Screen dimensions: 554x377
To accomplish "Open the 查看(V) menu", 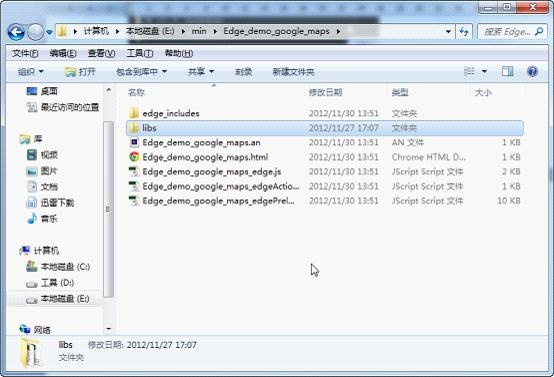I will tap(101, 53).
